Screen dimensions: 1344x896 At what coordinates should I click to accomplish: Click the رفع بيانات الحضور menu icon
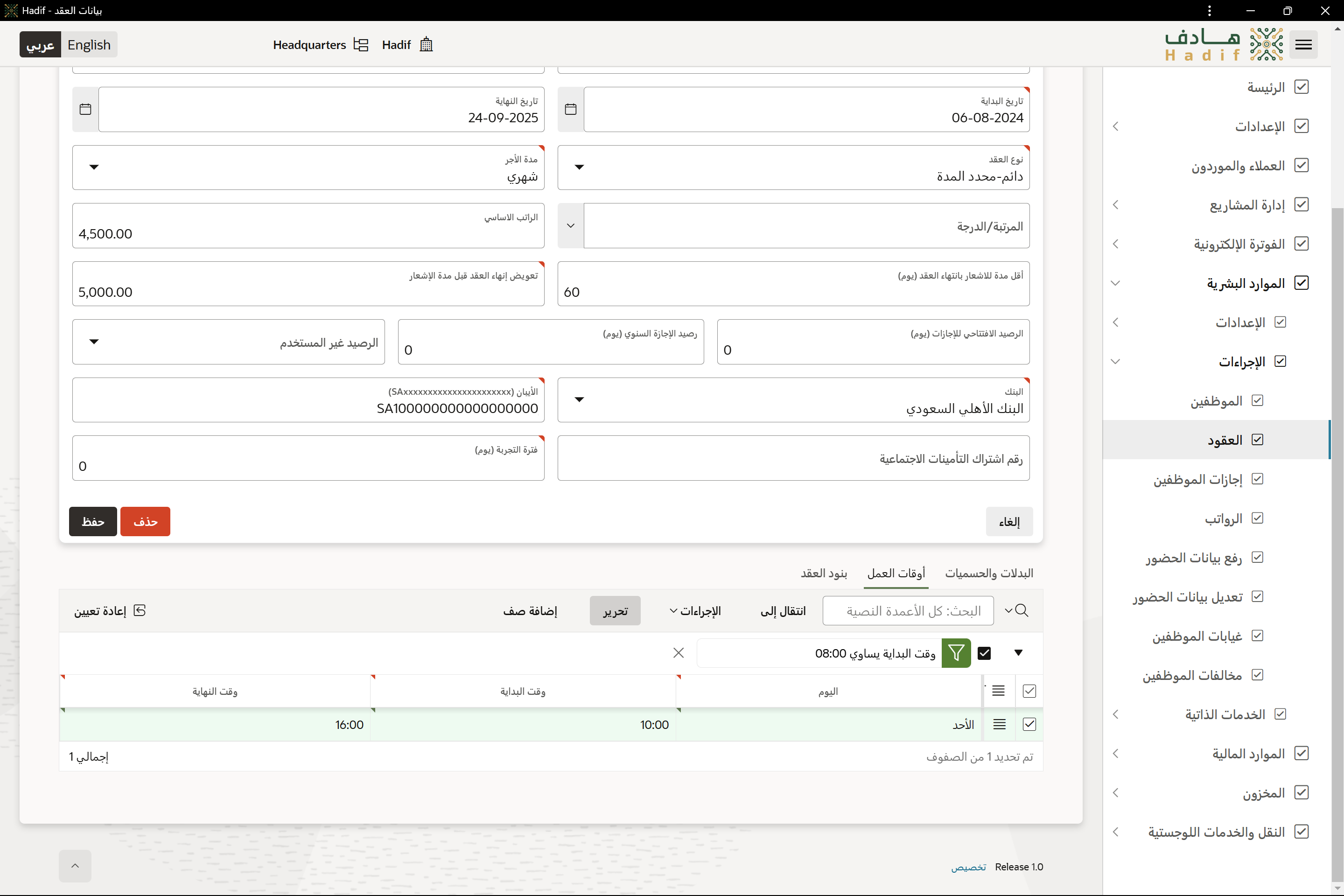click(x=1257, y=557)
